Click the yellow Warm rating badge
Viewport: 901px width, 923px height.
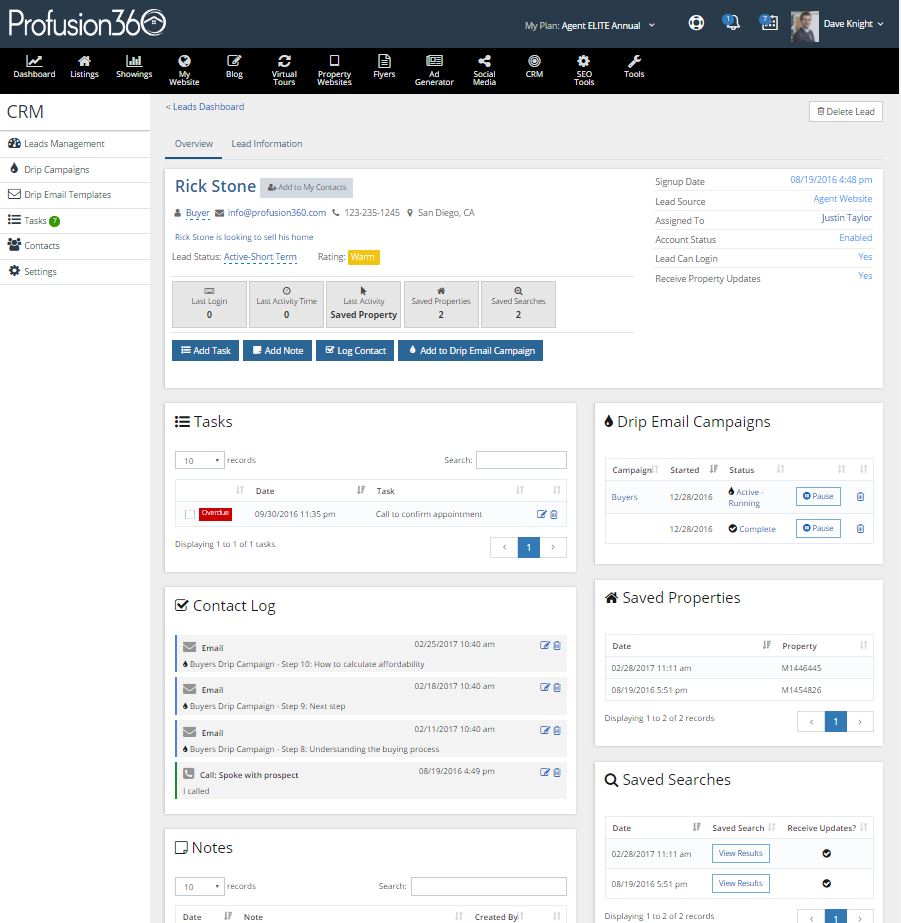tap(363, 257)
